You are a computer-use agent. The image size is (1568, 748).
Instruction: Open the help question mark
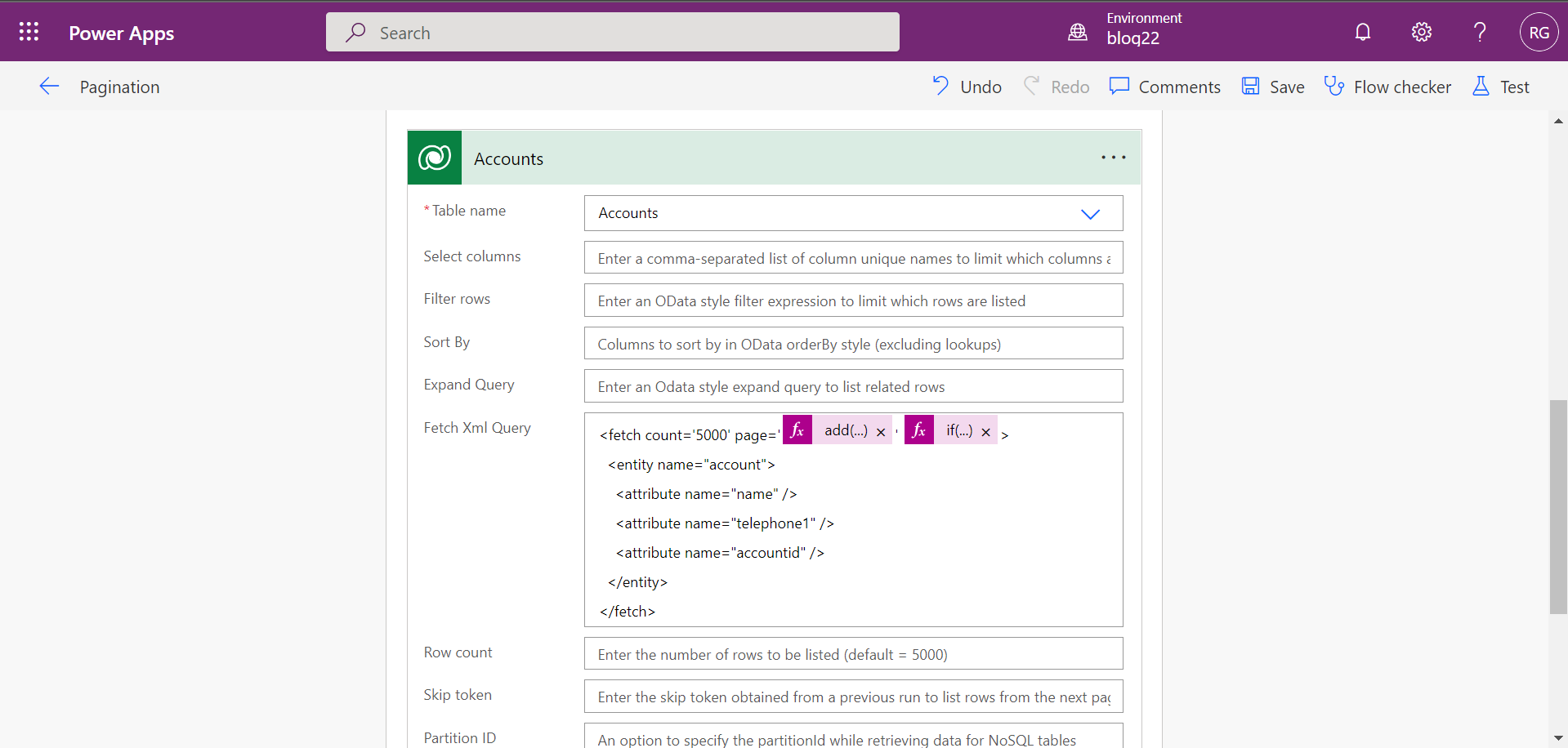coord(1480,32)
